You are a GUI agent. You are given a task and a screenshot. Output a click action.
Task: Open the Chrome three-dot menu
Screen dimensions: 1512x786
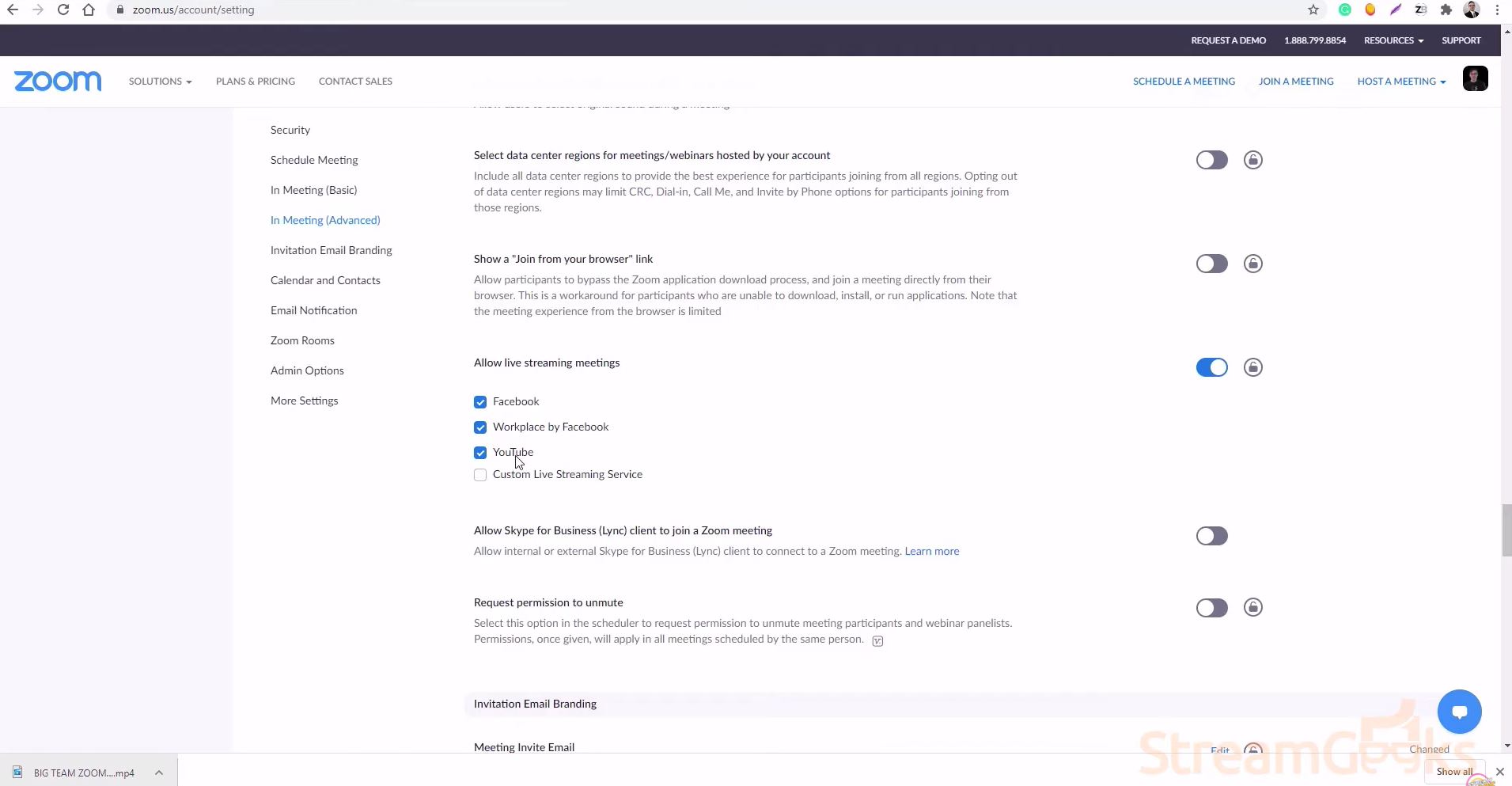tap(1497, 9)
